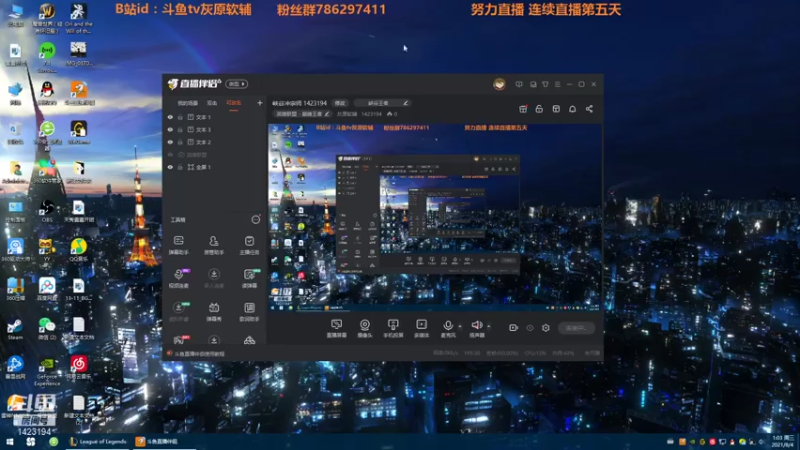Image resolution: width=800 pixels, height=450 pixels.
Task: Select the 文本 1 source row
Action: tap(214, 117)
